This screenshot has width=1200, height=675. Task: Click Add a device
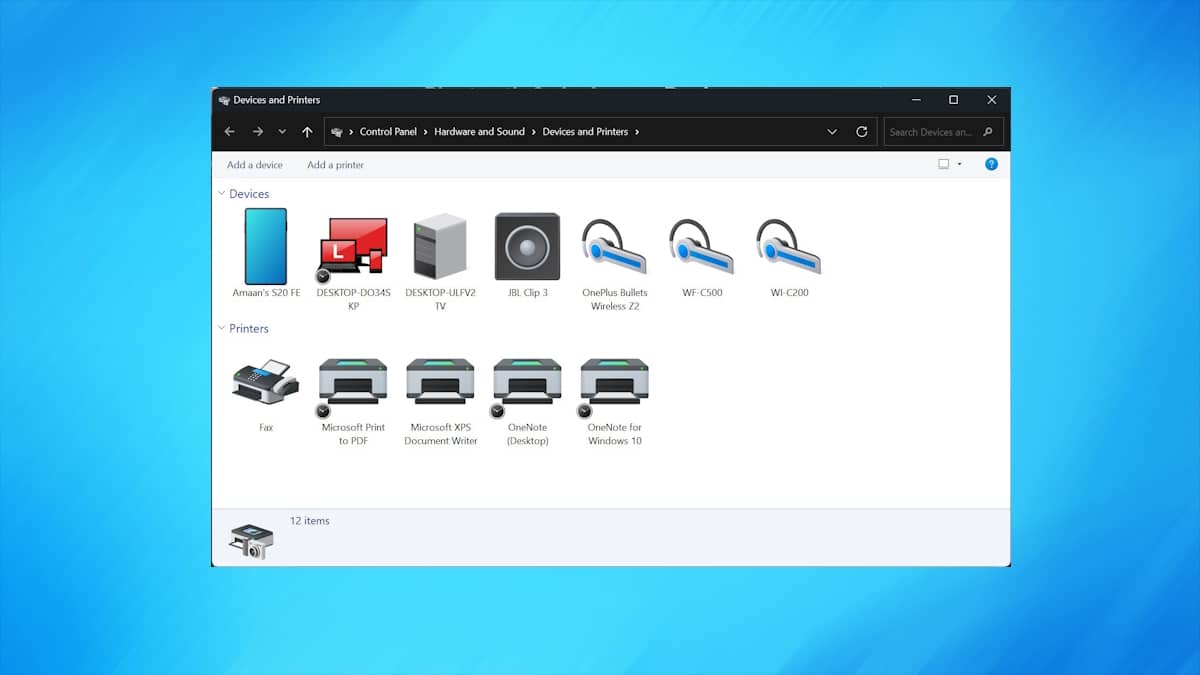(x=255, y=165)
